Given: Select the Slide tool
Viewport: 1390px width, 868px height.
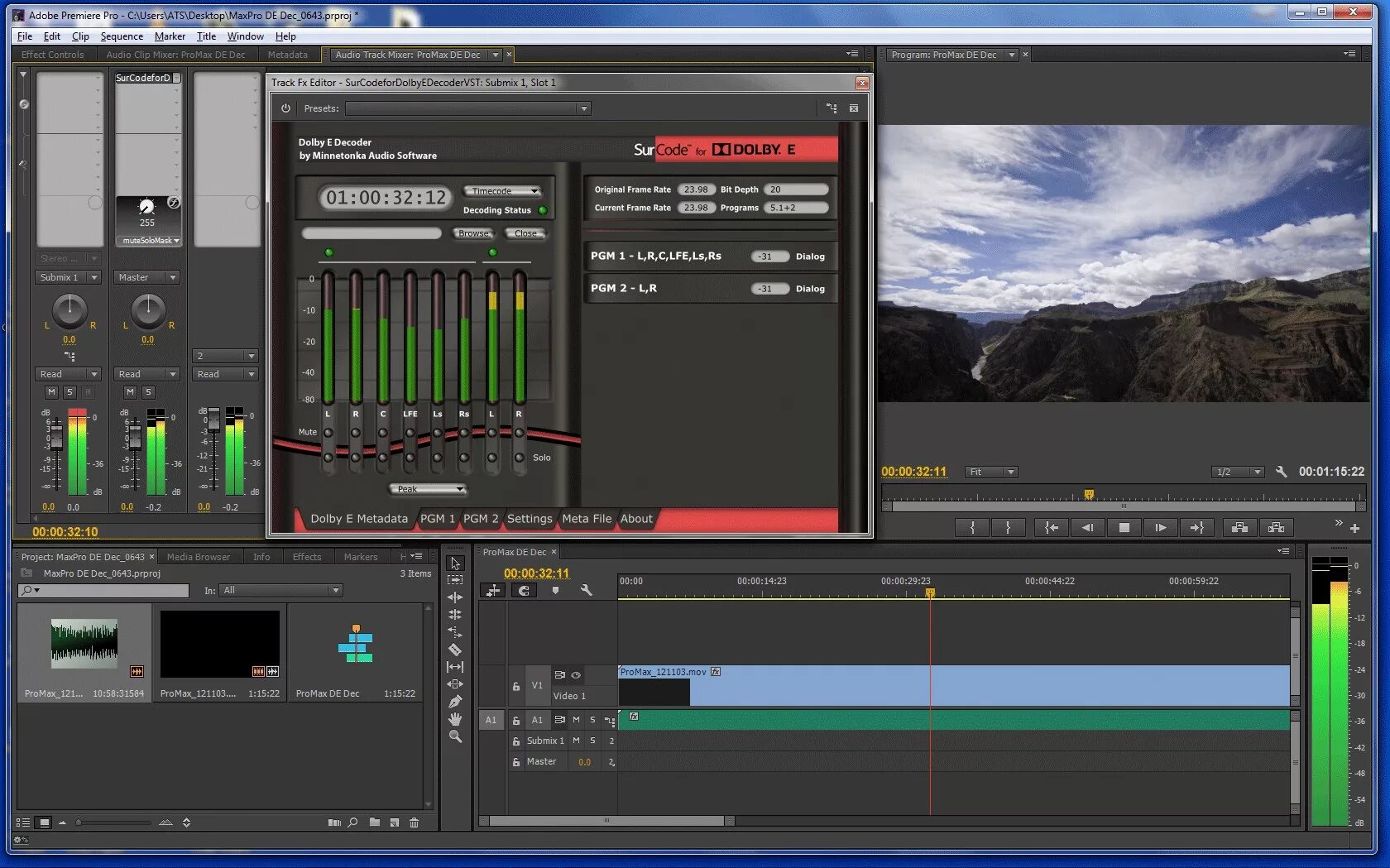Looking at the screenshot, I should coord(455,684).
